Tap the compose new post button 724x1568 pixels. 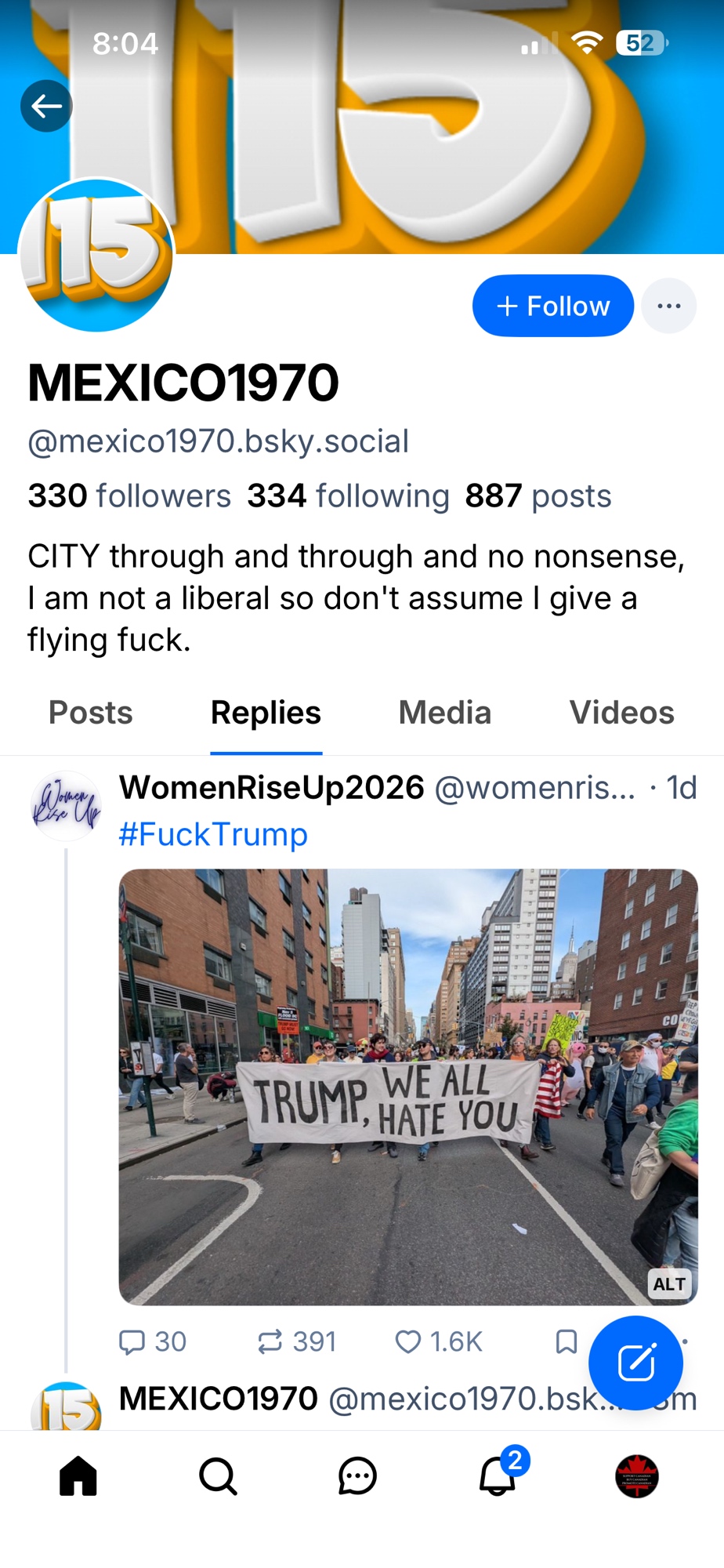635,1363
